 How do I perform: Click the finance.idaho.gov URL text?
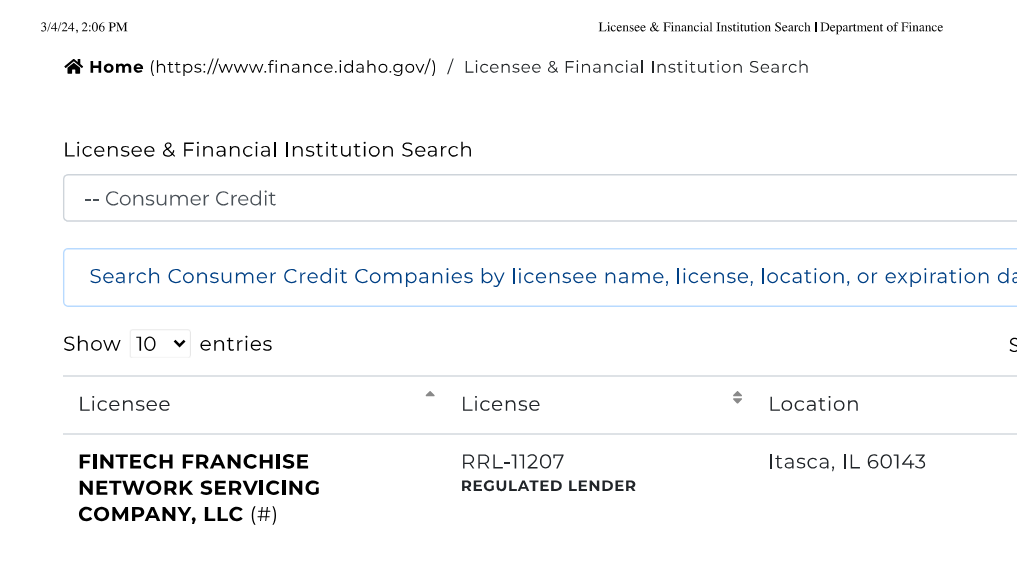coord(293,67)
